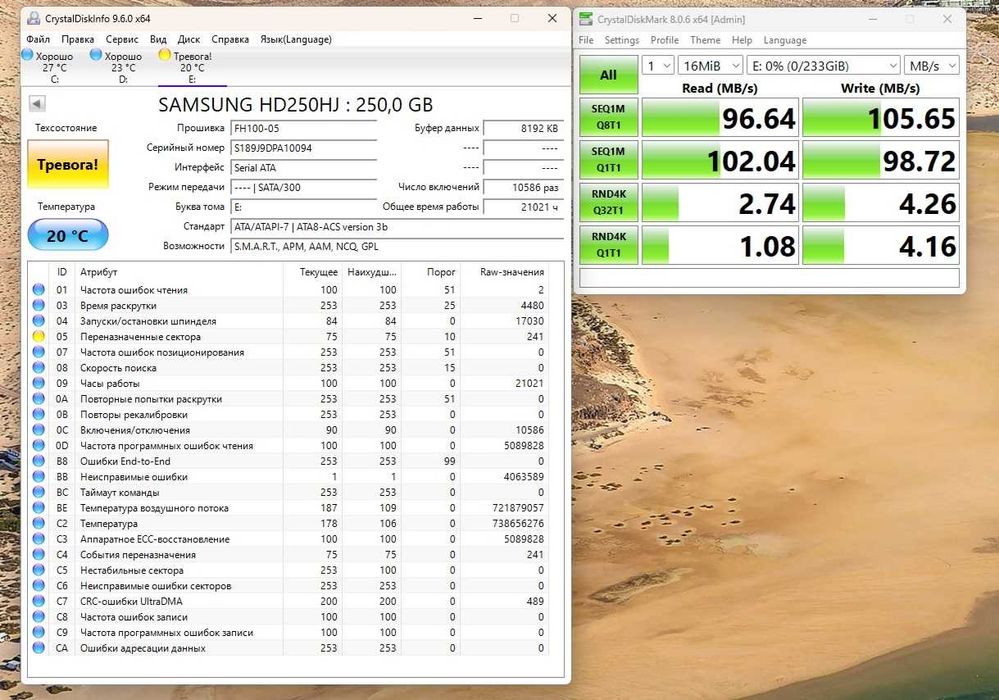Image resolution: width=999 pixels, height=700 pixels.
Task: Open the 16MiB test size dropdown
Action: 710,66
